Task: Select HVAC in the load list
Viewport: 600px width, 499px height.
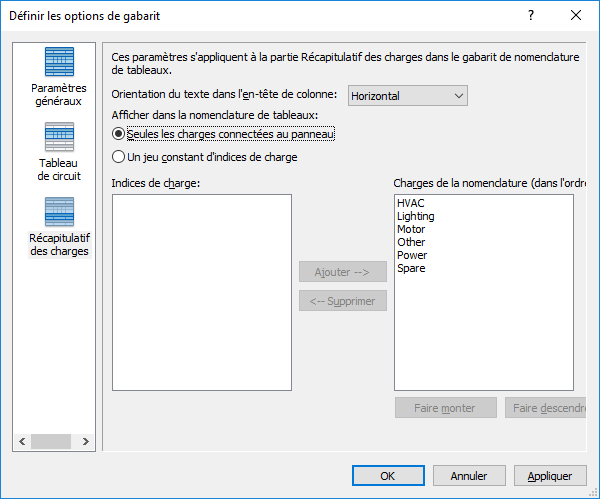Action: pos(411,203)
